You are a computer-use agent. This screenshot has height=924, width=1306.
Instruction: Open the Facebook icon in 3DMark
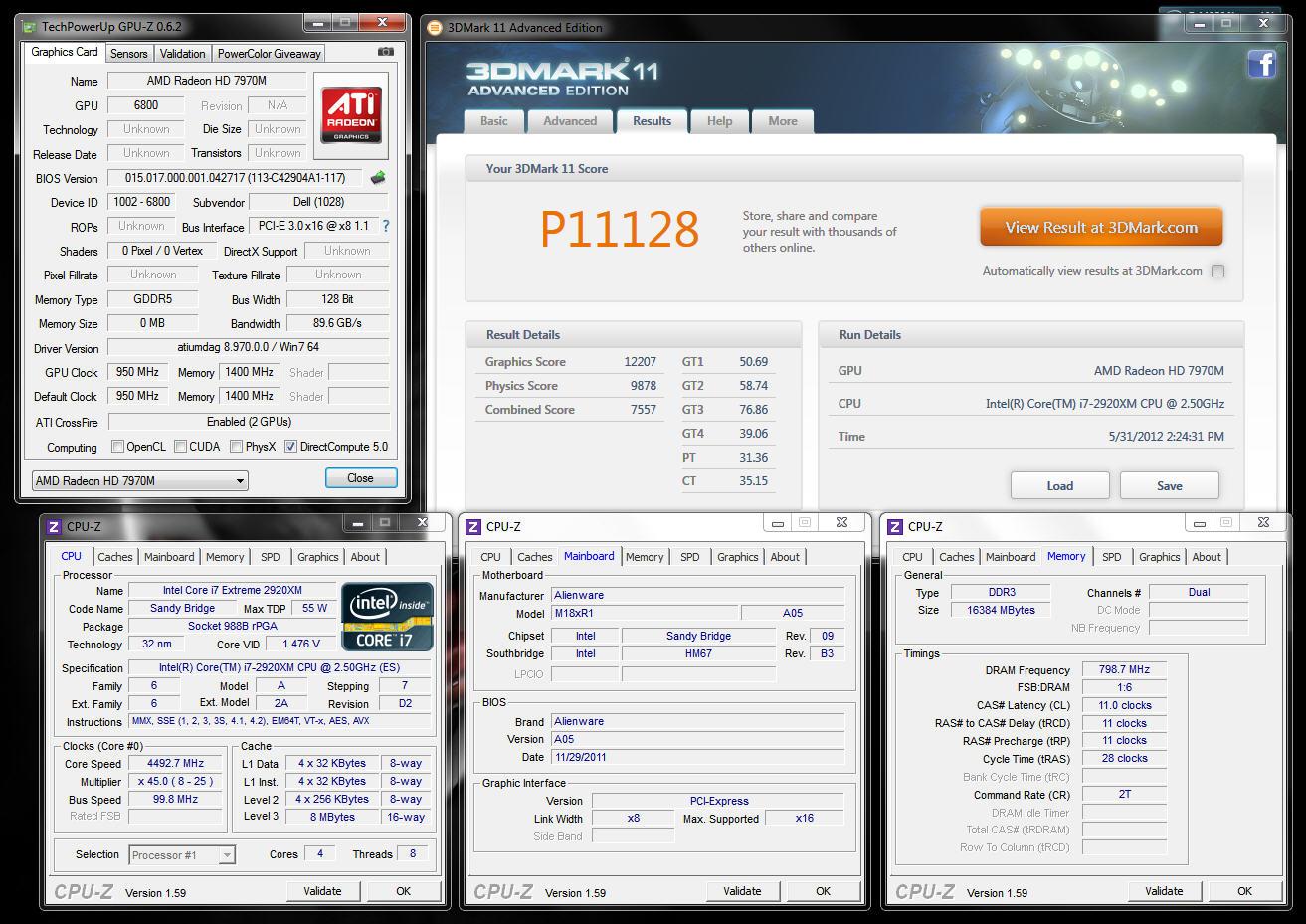pyautogui.click(x=1261, y=65)
